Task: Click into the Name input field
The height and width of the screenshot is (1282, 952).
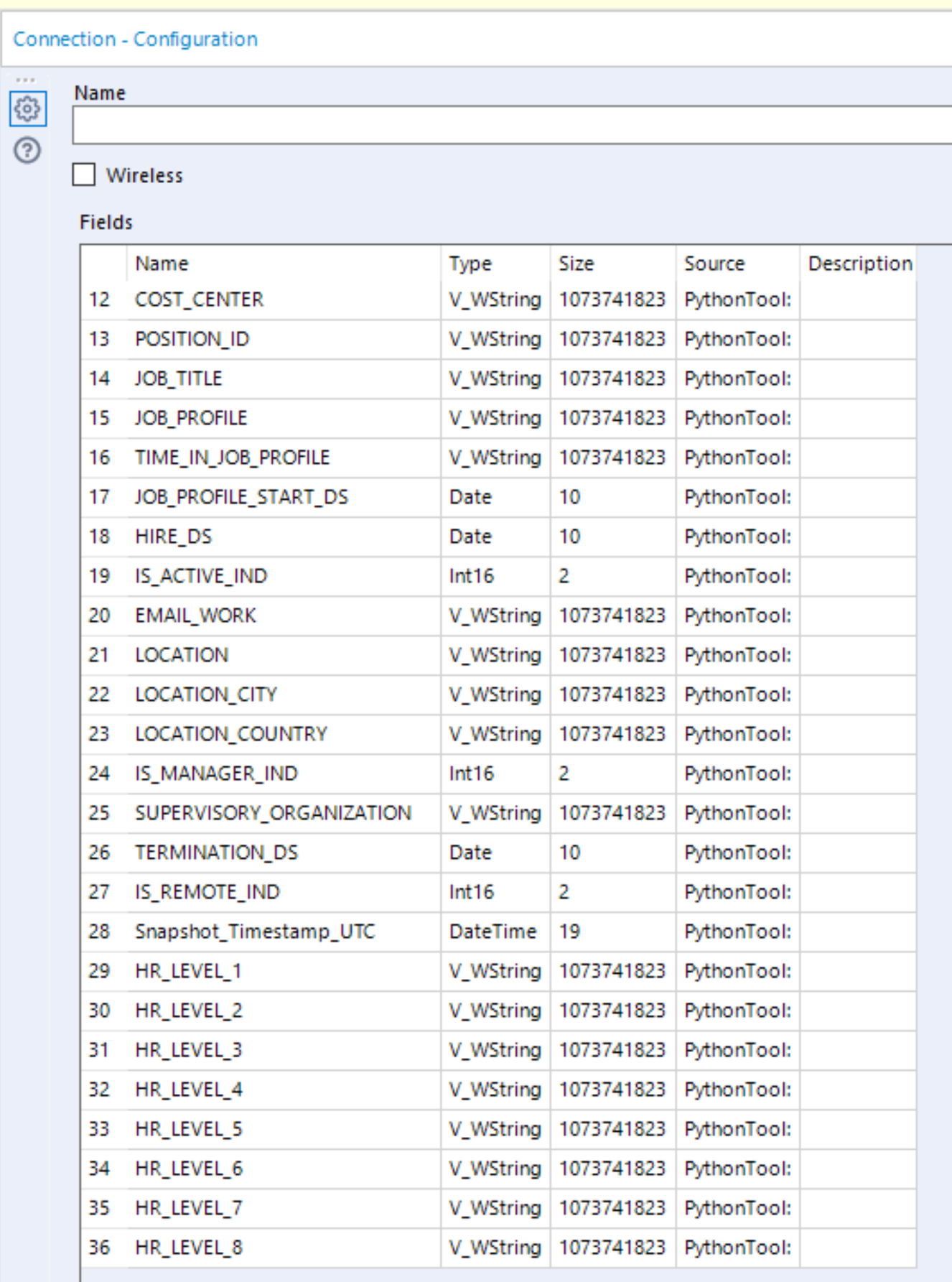Action: [x=511, y=125]
